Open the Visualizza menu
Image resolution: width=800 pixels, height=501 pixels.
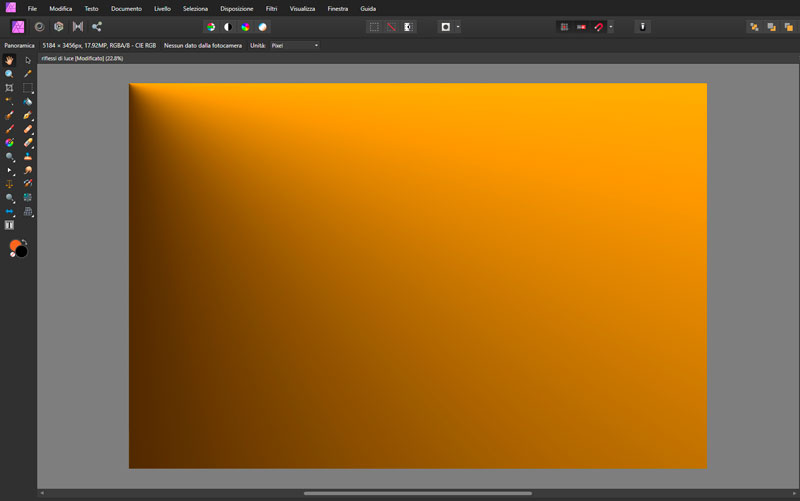click(x=302, y=9)
